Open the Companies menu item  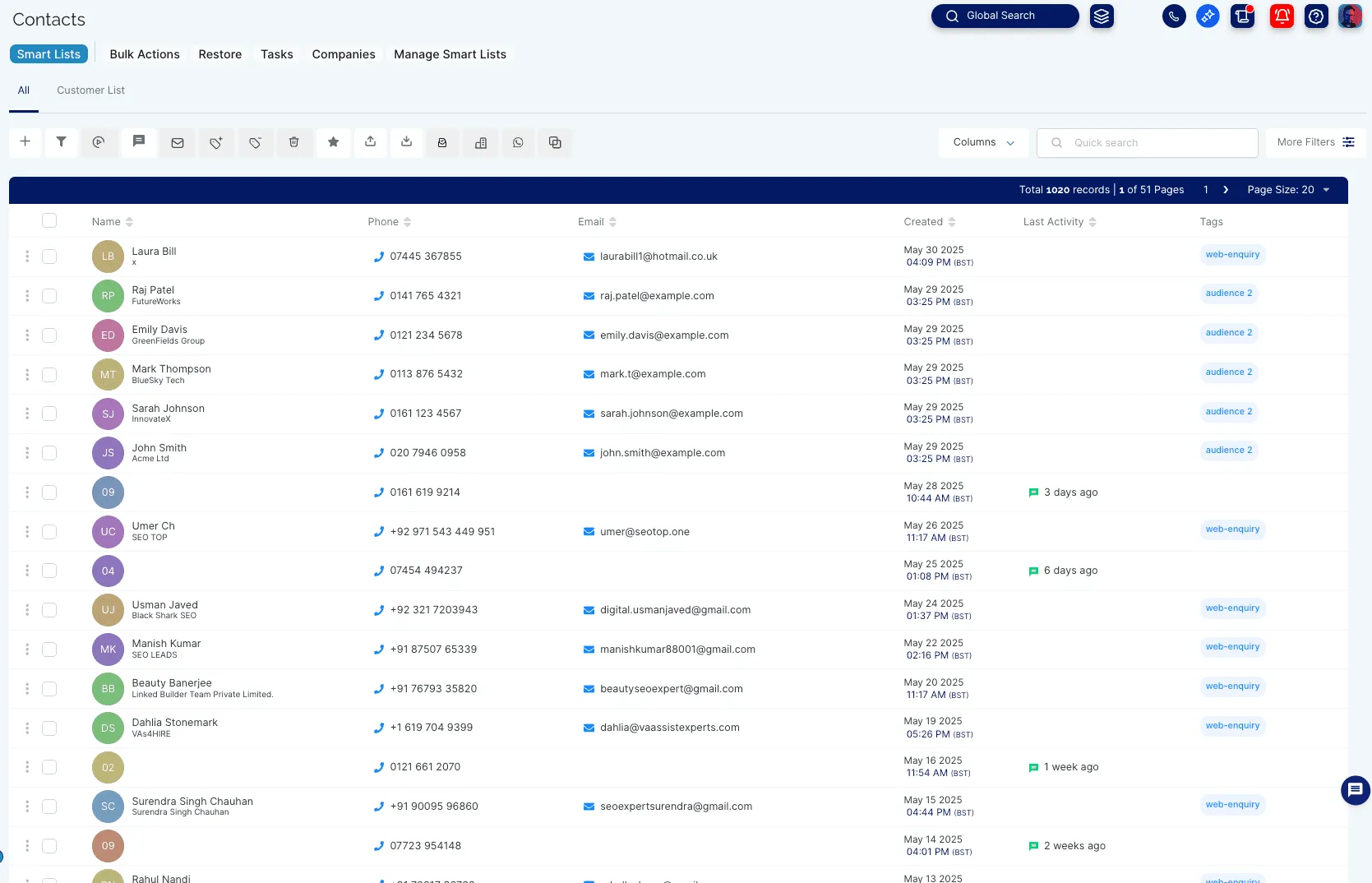tap(343, 54)
